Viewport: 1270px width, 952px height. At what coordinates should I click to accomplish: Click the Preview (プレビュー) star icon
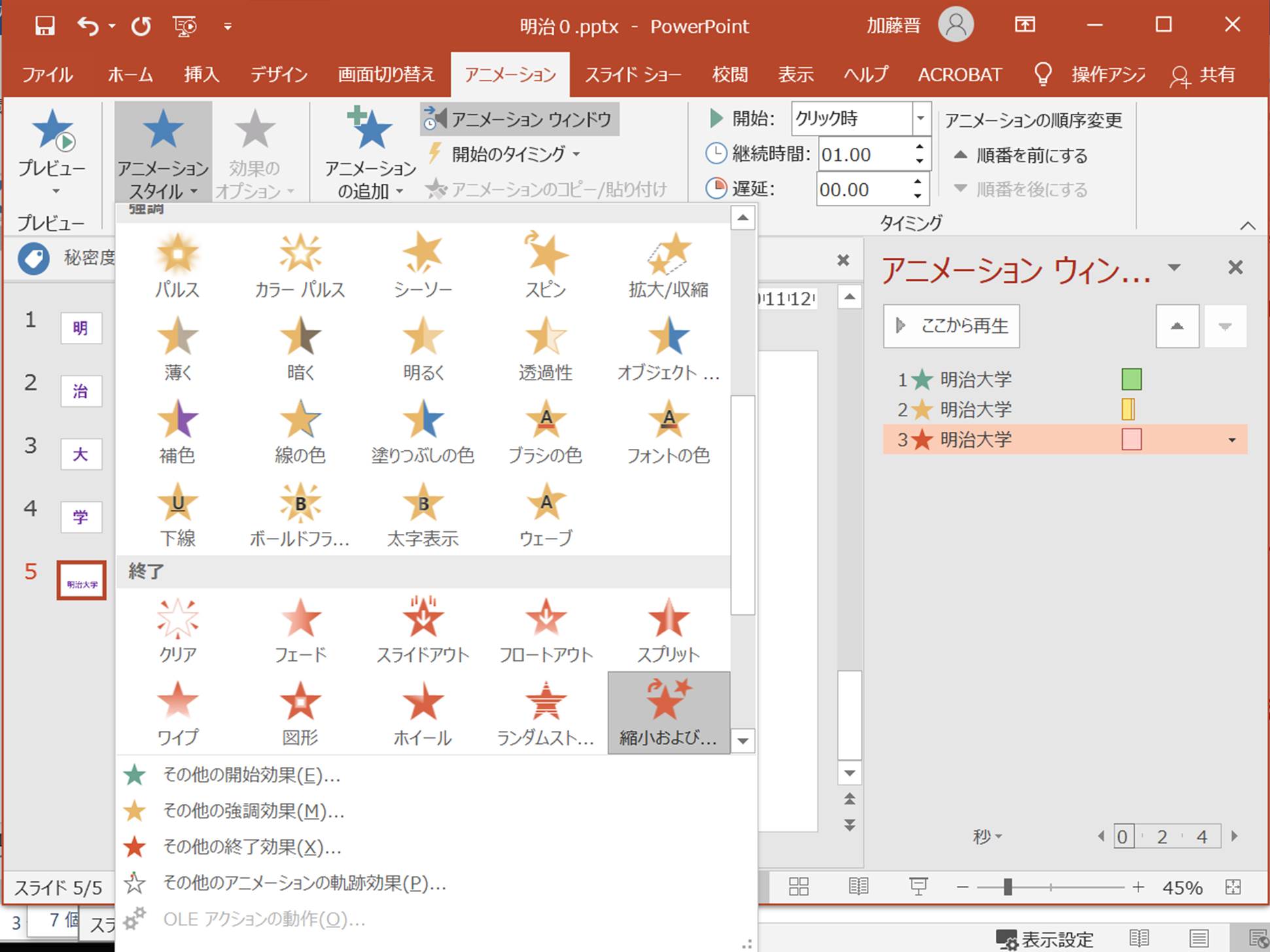click(x=52, y=131)
